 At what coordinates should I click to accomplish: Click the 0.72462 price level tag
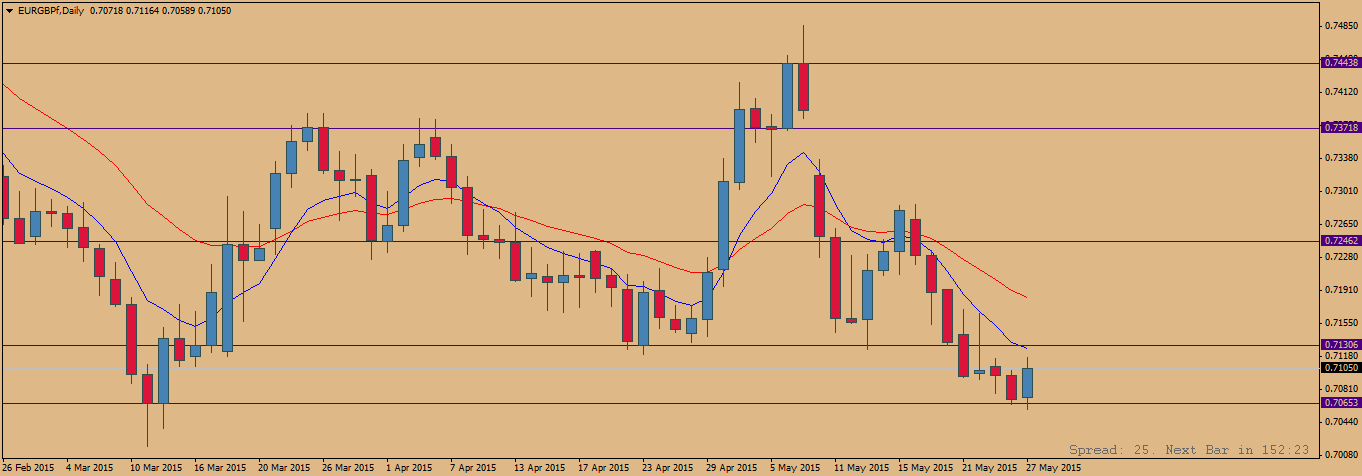[1341, 241]
